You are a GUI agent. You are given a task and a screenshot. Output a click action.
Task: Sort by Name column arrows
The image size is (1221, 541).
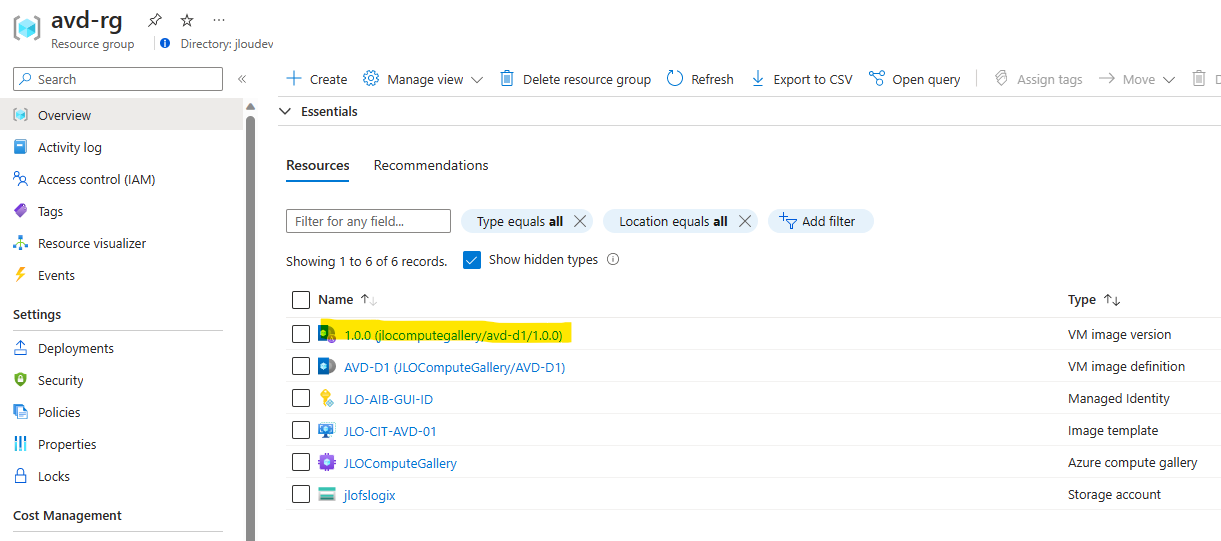368,300
